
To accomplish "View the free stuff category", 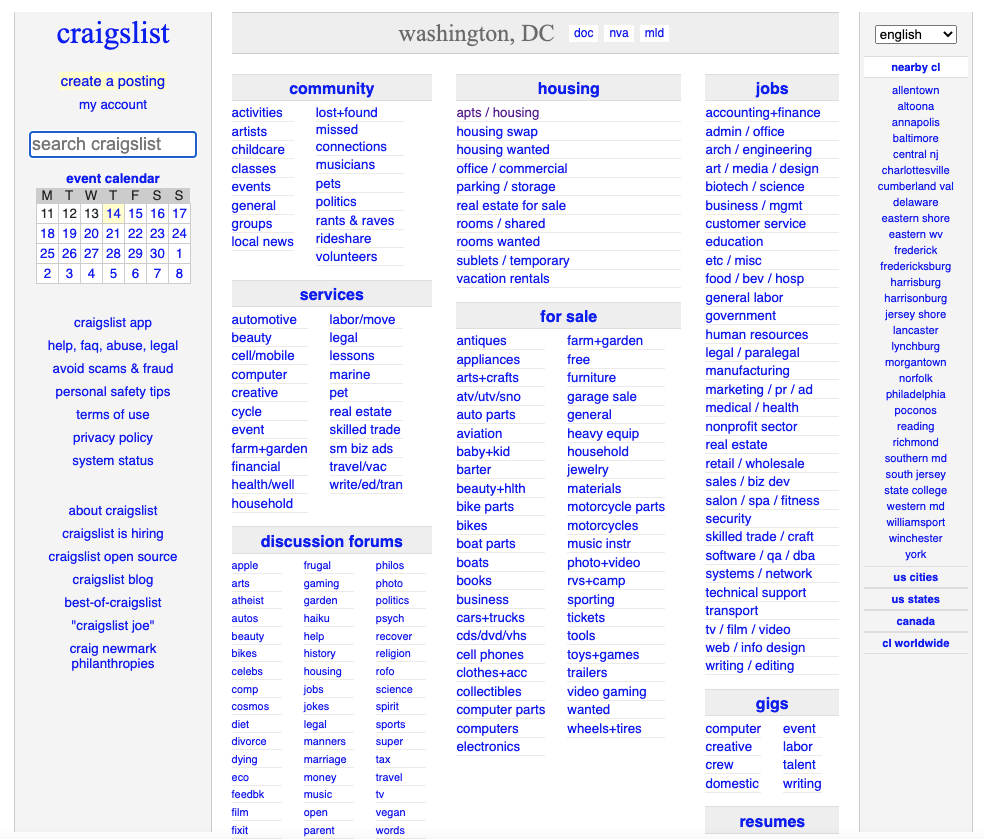I will (x=578, y=360).
